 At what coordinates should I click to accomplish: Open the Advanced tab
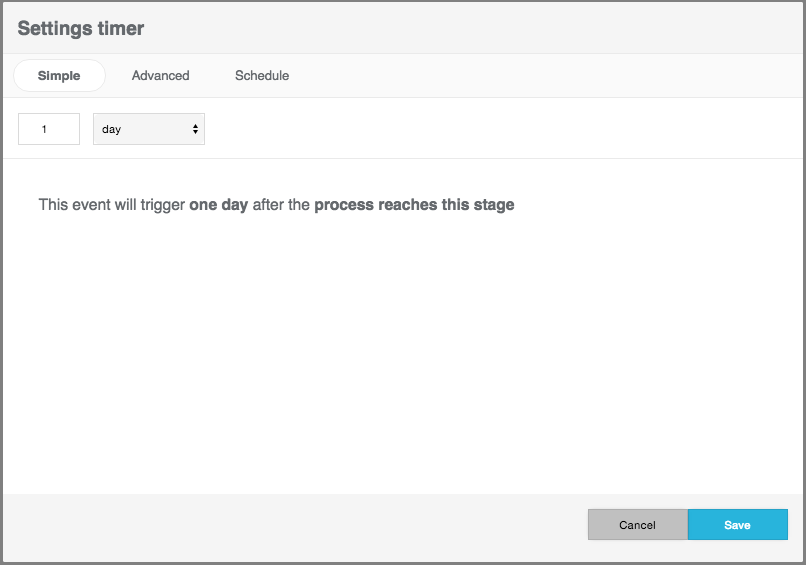click(160, 76)
